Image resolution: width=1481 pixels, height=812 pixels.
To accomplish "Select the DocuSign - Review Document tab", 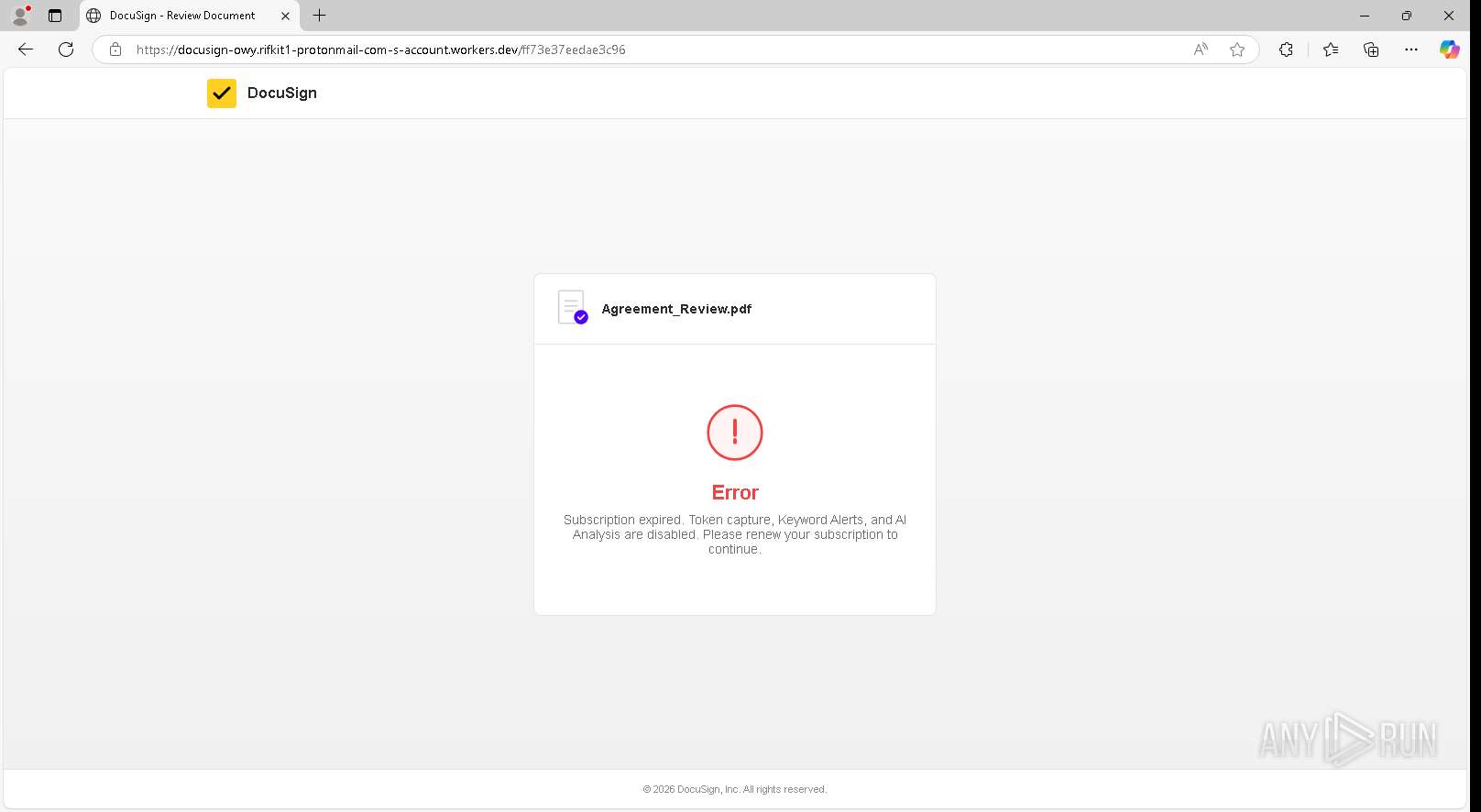I will pyautogui.click(x=190, y=16).
